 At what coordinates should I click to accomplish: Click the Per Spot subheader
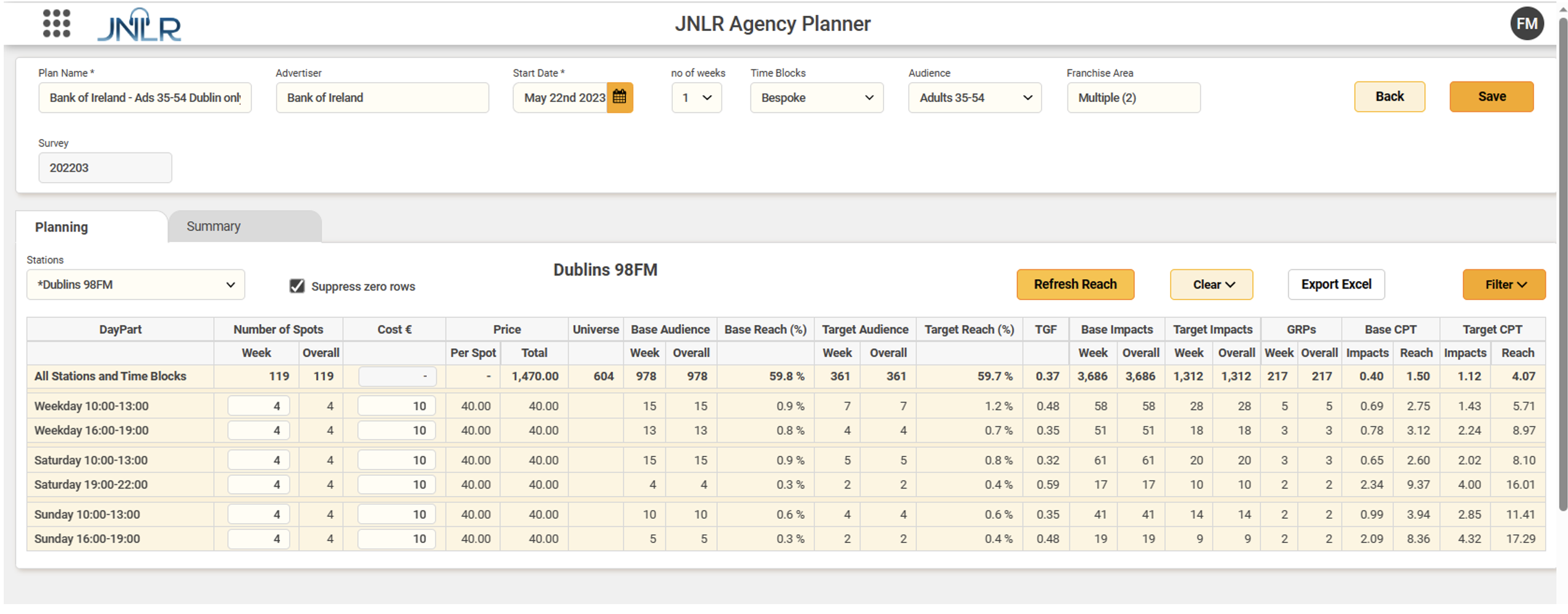coord(473,353)
